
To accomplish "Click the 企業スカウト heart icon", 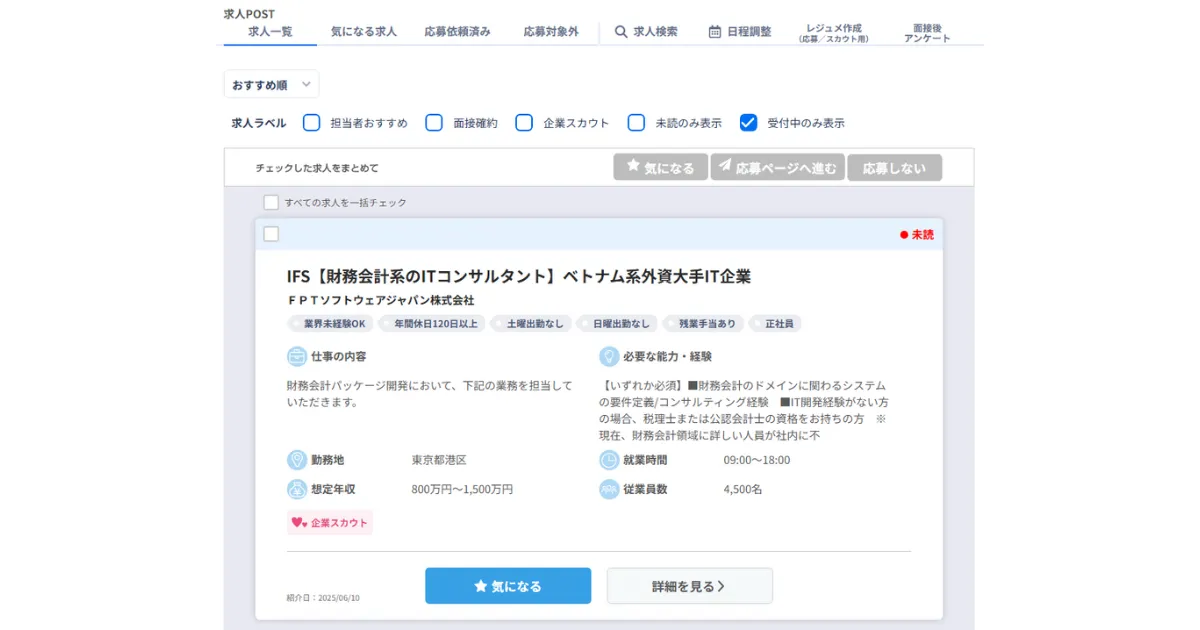I will point(301,522).
